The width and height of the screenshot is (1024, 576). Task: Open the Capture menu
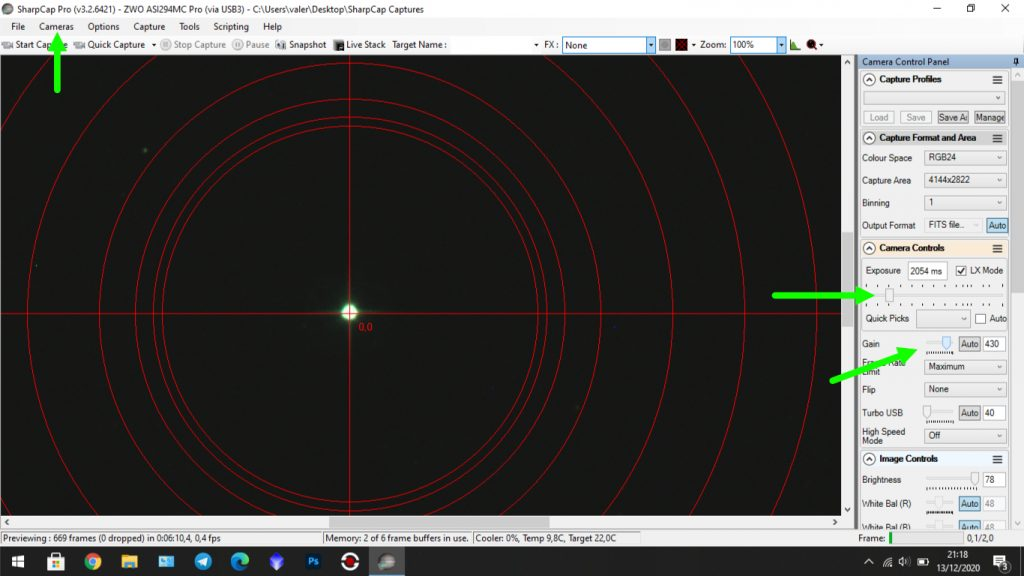tap(149, 27)
